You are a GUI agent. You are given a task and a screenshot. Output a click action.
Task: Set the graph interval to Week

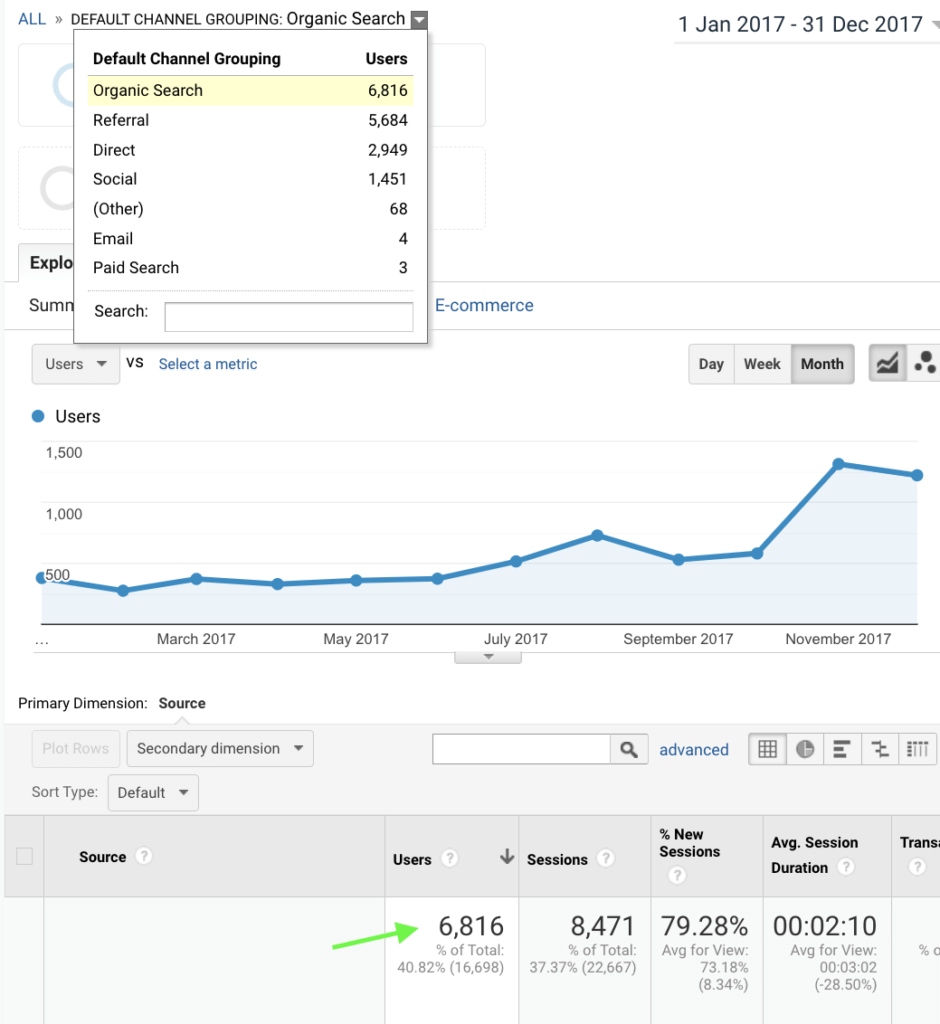point(762,364)
